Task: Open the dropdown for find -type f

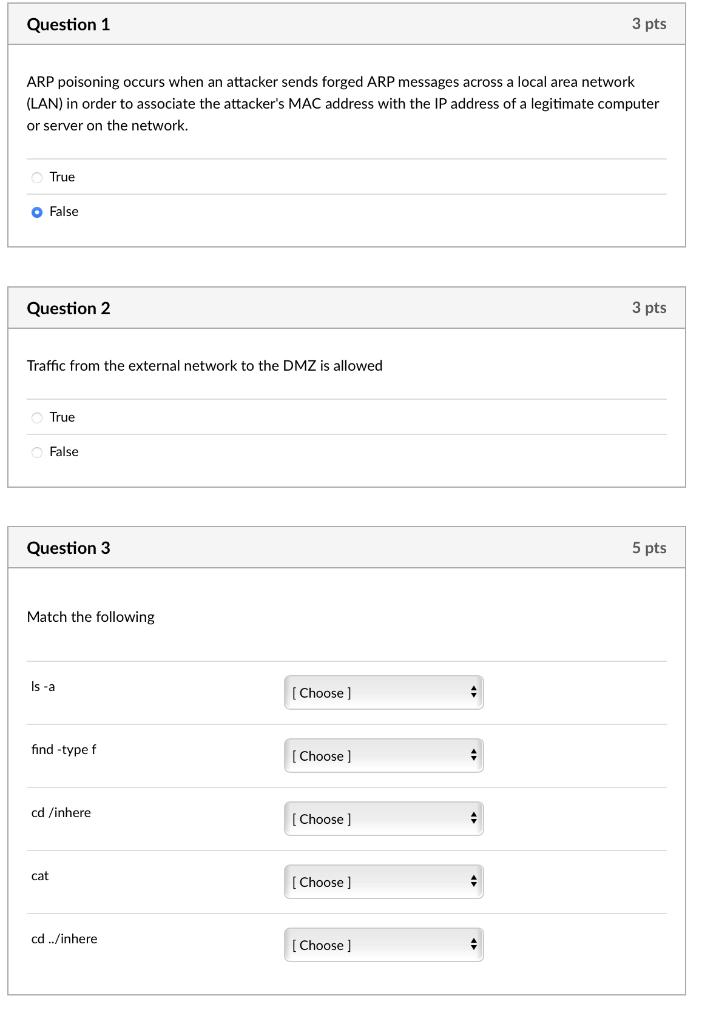Action: point(383,756)
